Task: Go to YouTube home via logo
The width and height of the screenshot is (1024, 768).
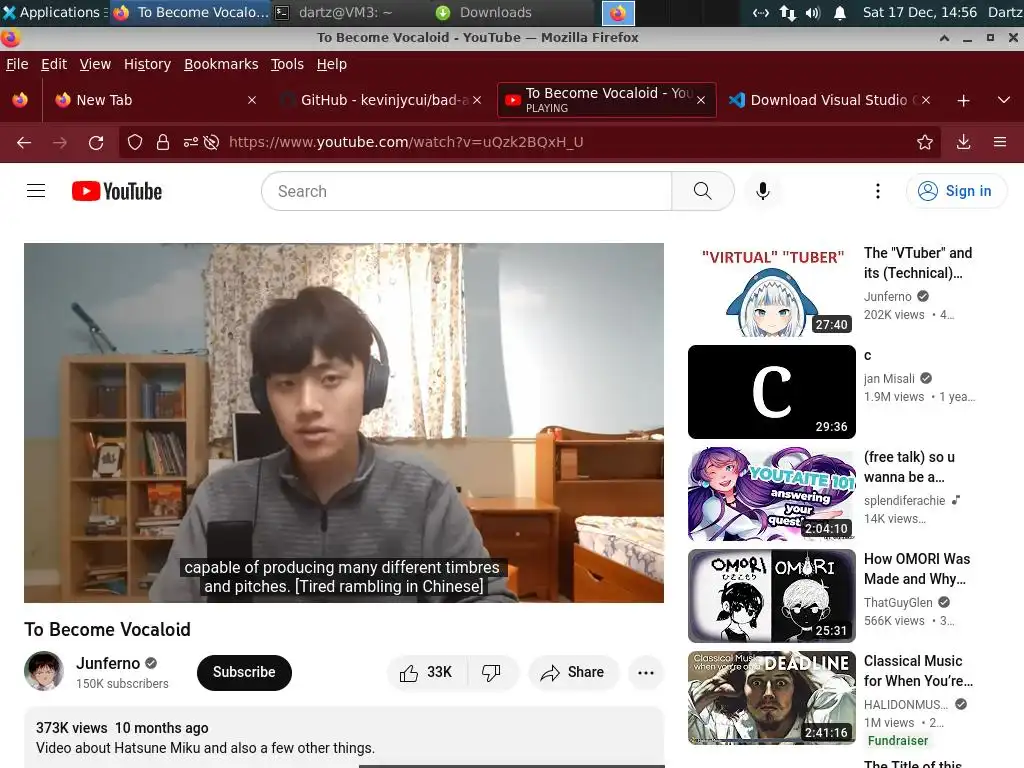Action: [x=117, y=191]
